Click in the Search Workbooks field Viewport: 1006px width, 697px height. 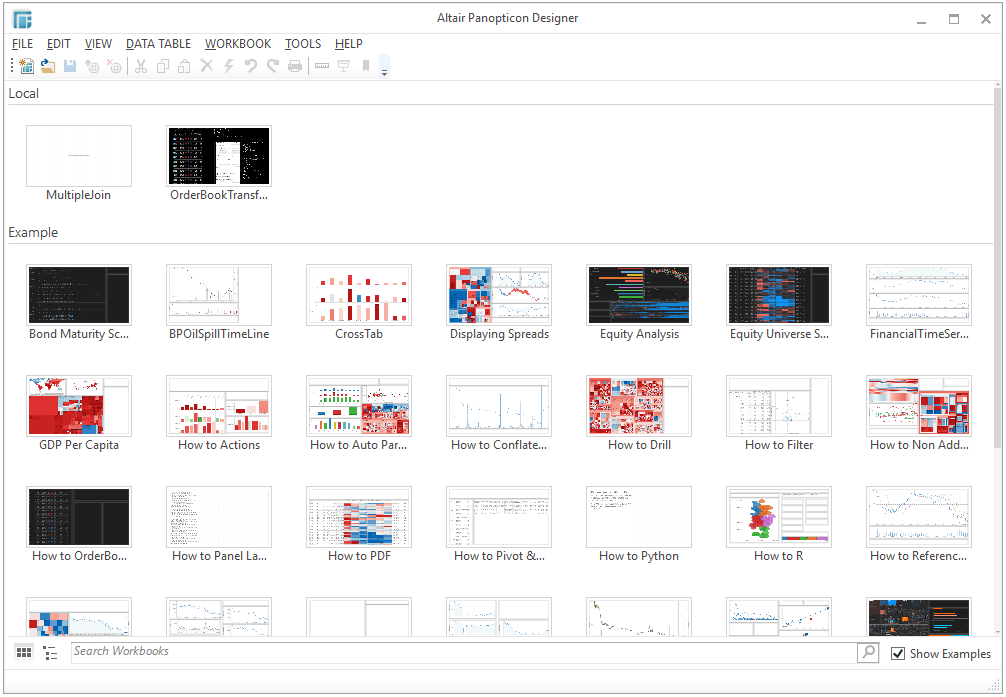[460, 652]
